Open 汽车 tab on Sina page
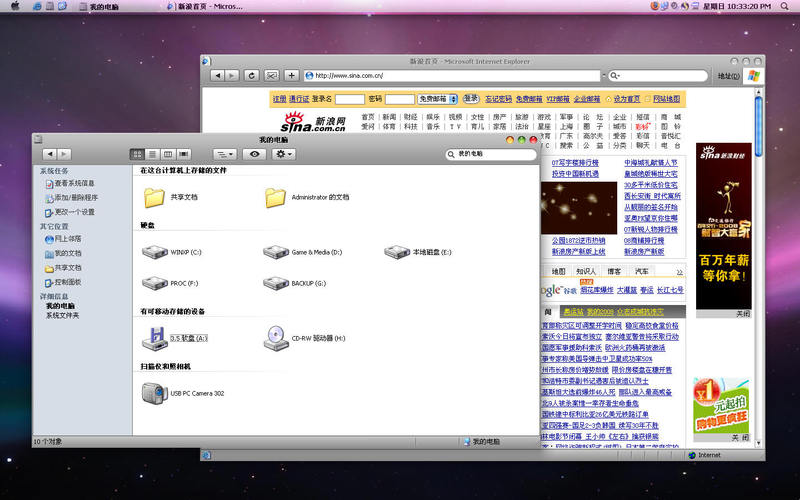This screenshot has width=800, height=500. pyautogui.click(x=642, y=271)
